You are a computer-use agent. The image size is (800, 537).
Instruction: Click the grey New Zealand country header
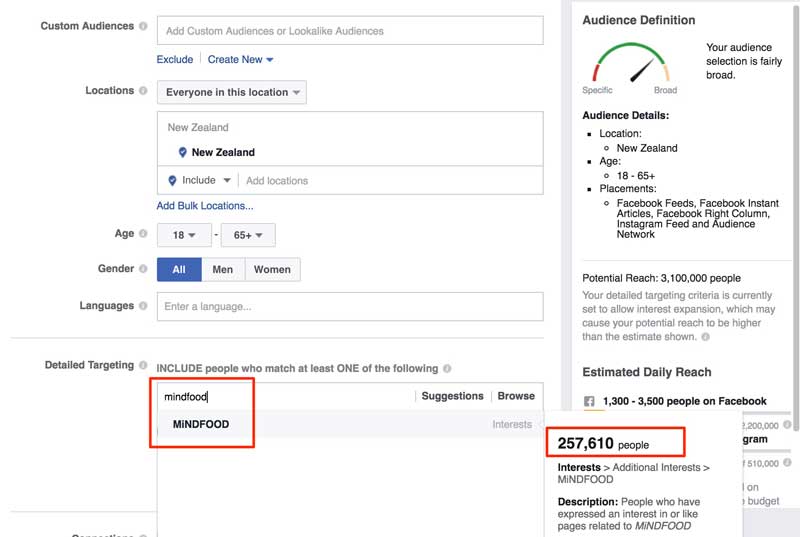tap(198, 127)
